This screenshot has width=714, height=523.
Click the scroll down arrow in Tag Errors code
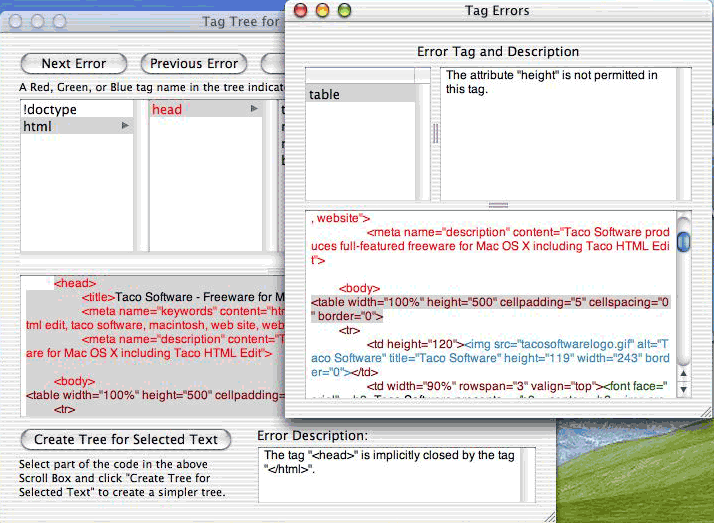[683, 390]
